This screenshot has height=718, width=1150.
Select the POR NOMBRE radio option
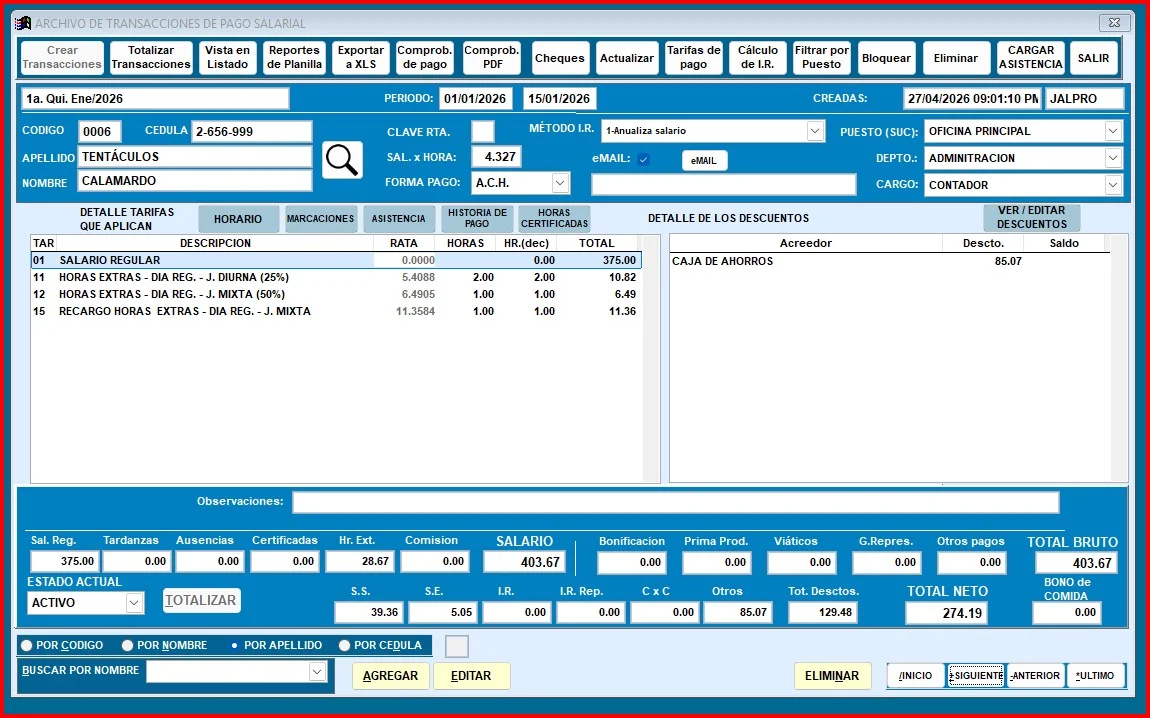coord(128,645)
